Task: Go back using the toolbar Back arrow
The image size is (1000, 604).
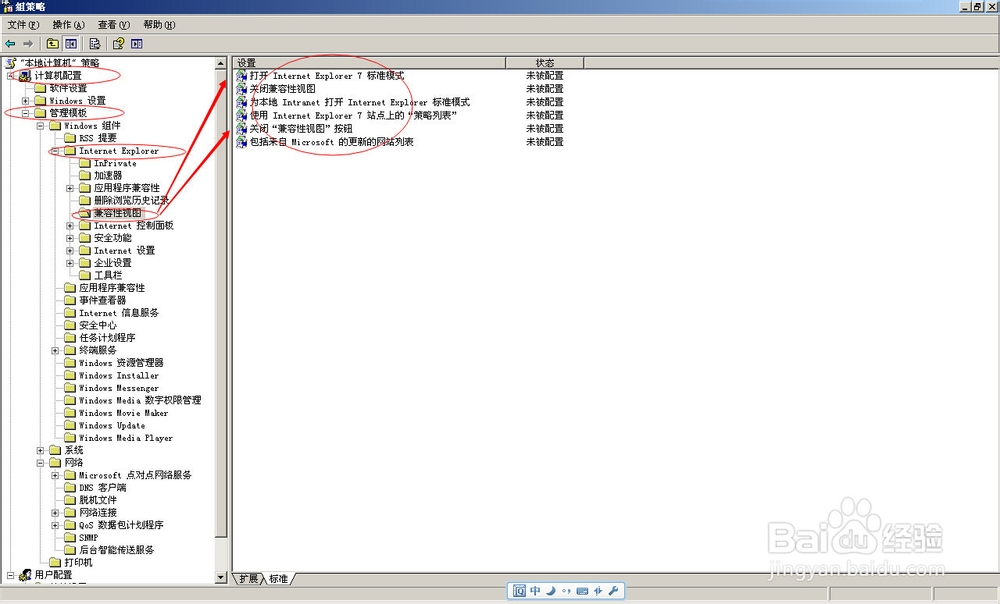Action: 10,43
